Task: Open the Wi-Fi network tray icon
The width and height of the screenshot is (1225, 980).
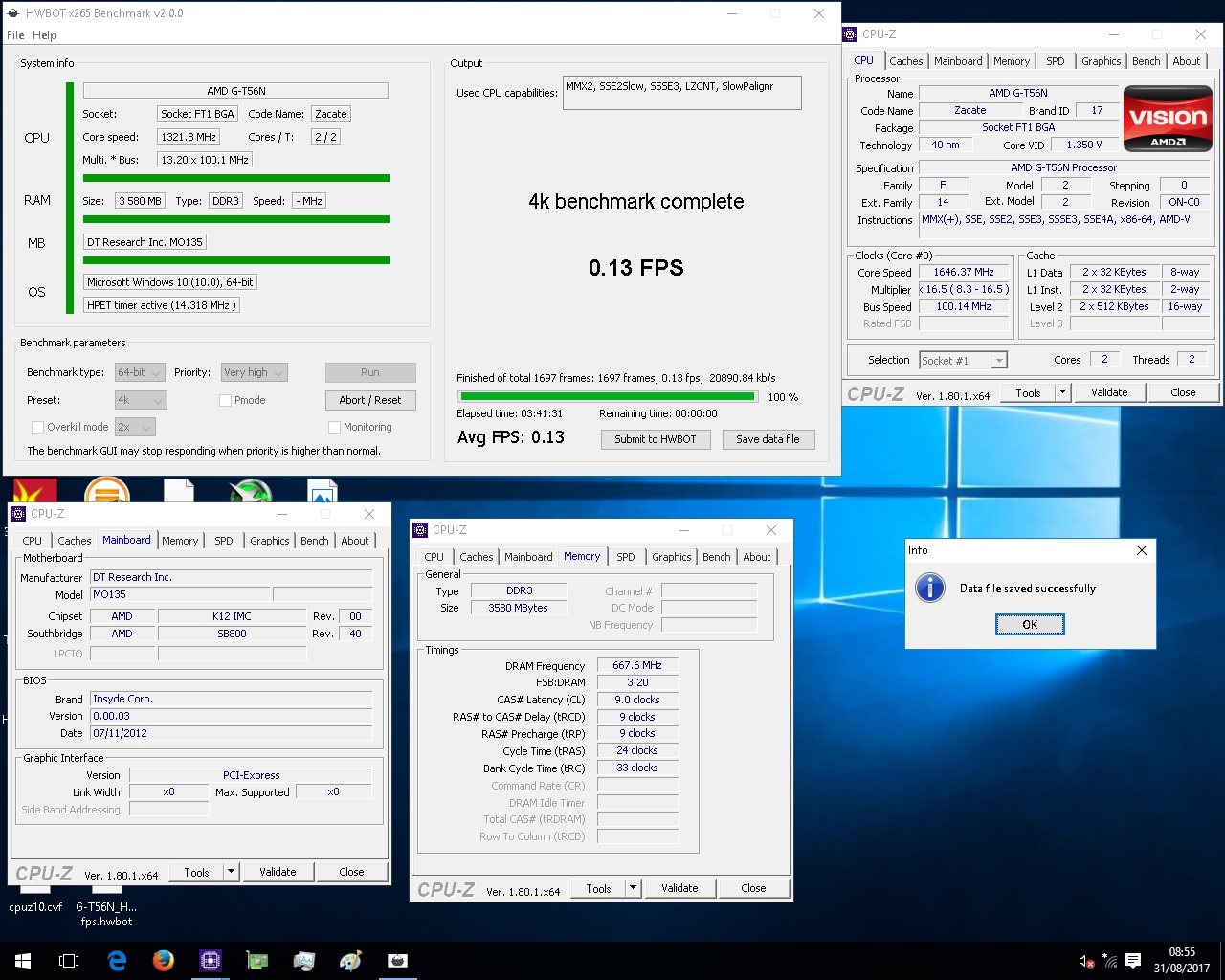Action: click(x=1110, y=961)
